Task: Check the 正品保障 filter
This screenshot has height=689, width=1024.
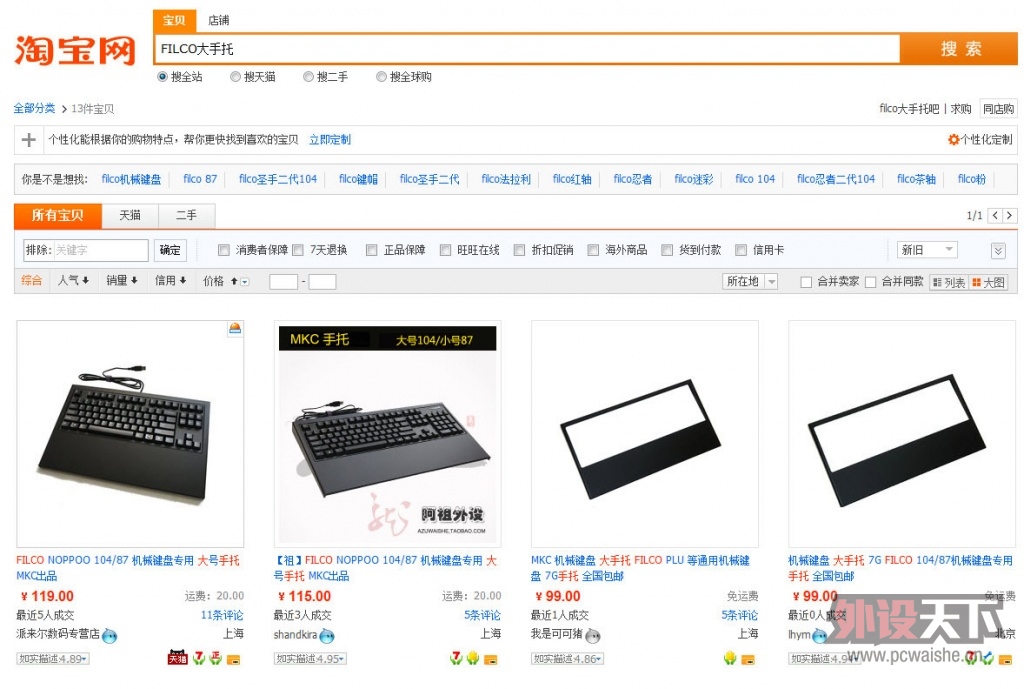Action: click(372, 250)
